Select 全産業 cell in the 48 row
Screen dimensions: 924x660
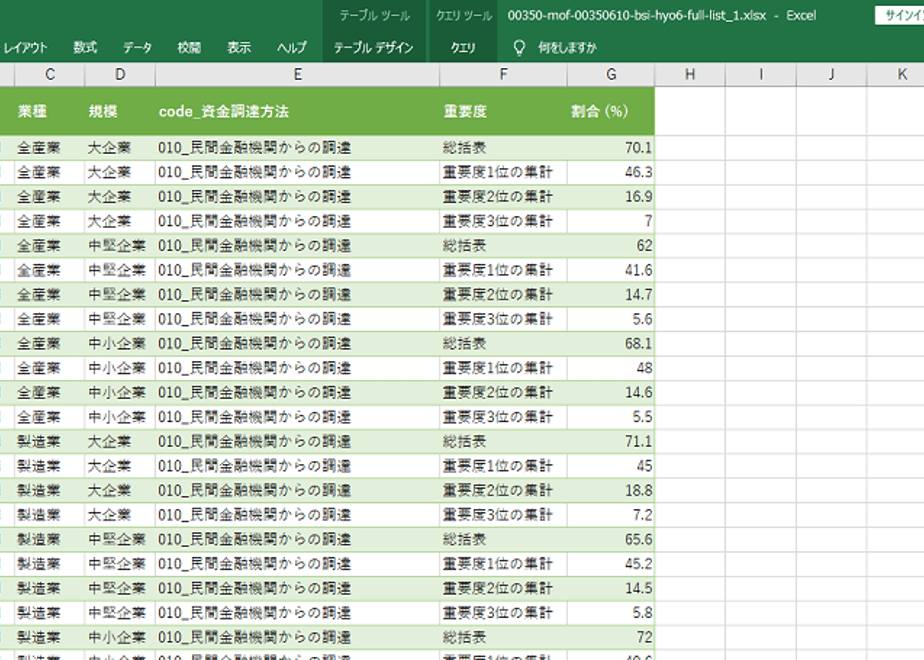coord(50,368)
